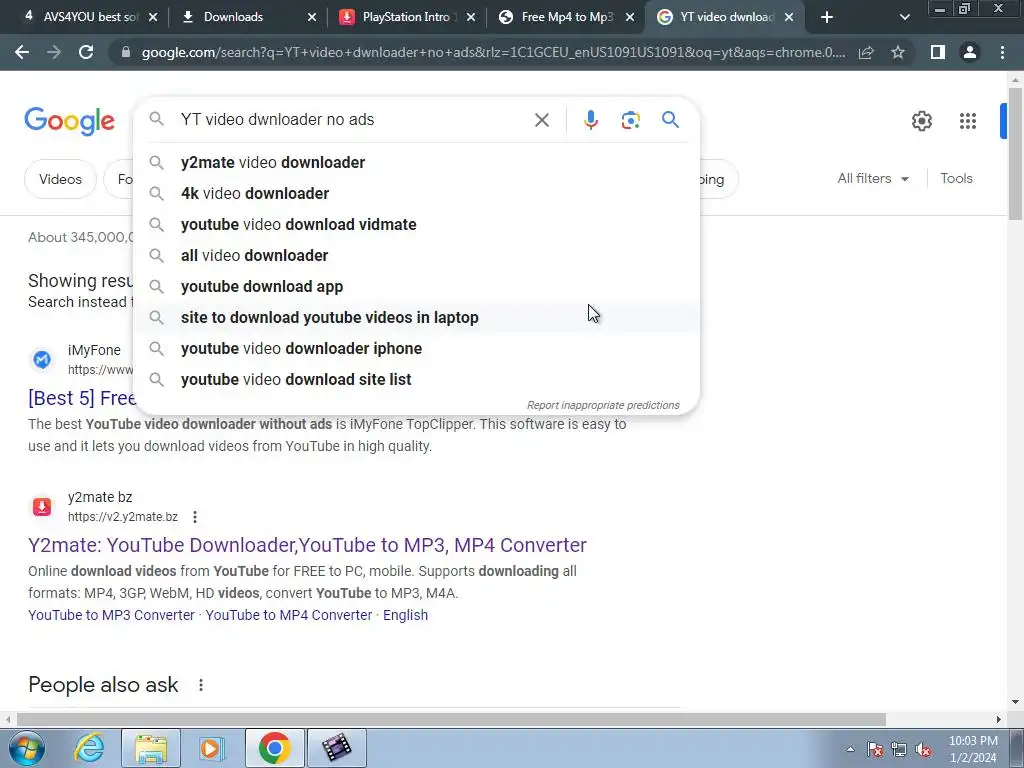This screenshot has width=1024, height=768.
Task: Select the Videos filter chip
Action: pos(60,179)
